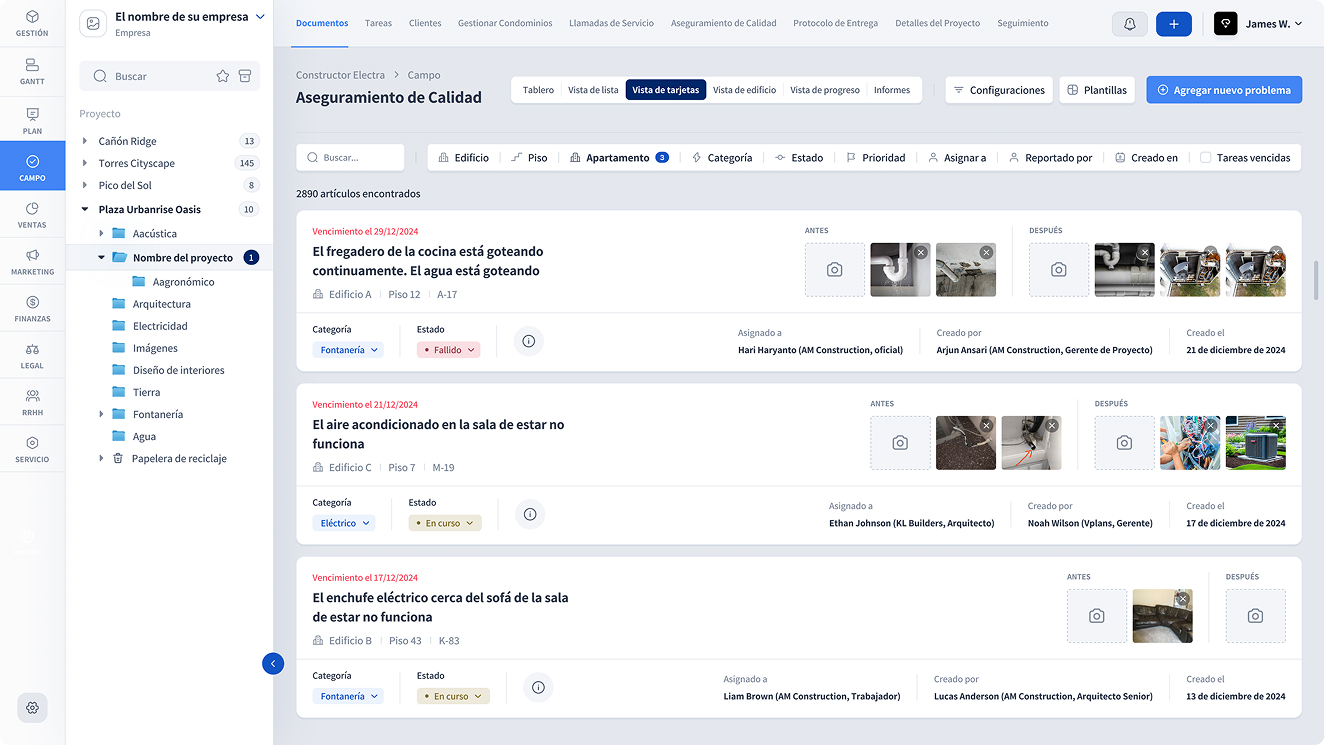1325x745 pixels.
Task: Collapse the Plaza Urbanrise Oasis project
Action: [x=84, y=209]
